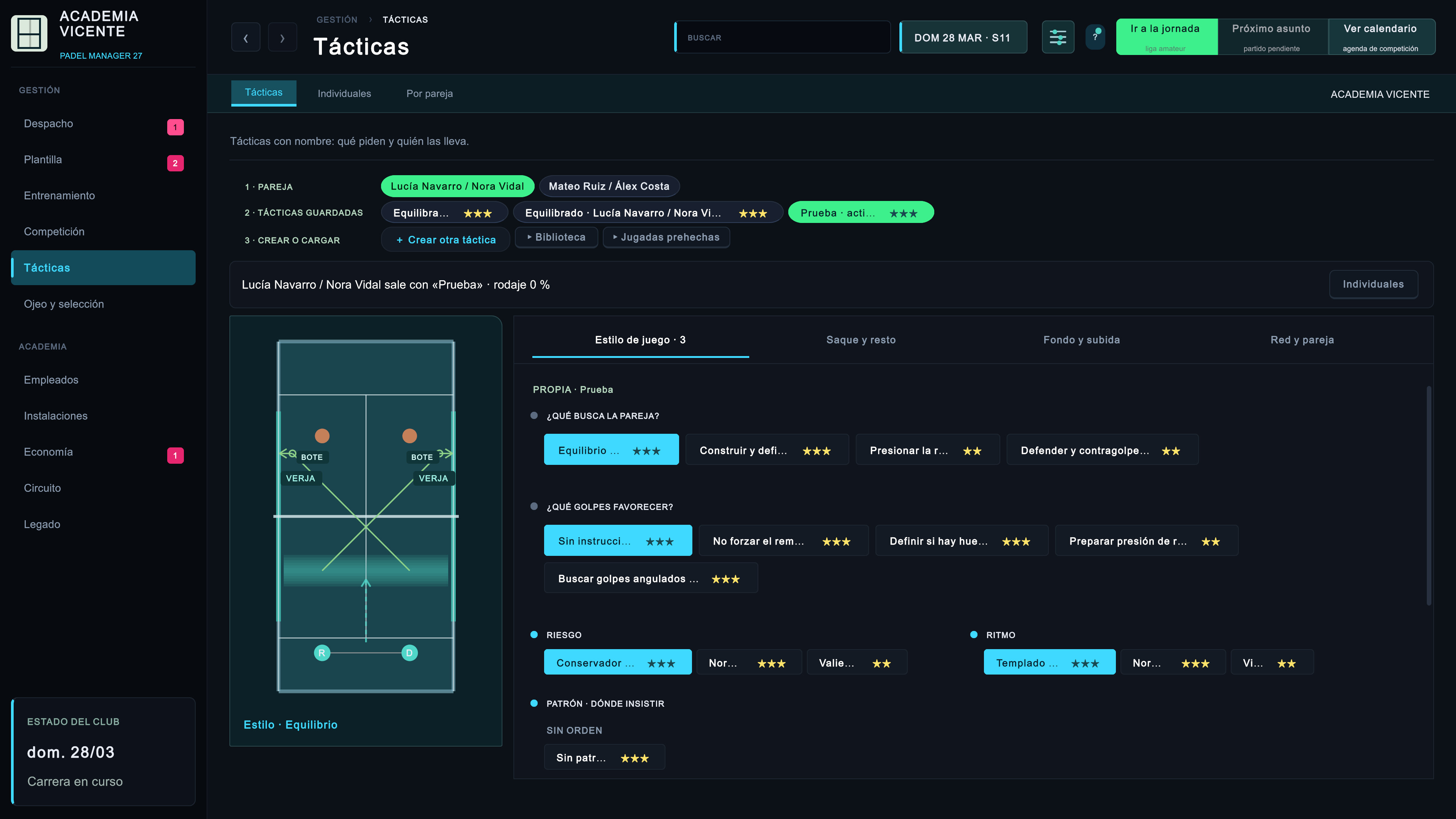The image size is (1456, 819).
Task: Open Plantilla notification badge
Action: click(x=175, y=163)
